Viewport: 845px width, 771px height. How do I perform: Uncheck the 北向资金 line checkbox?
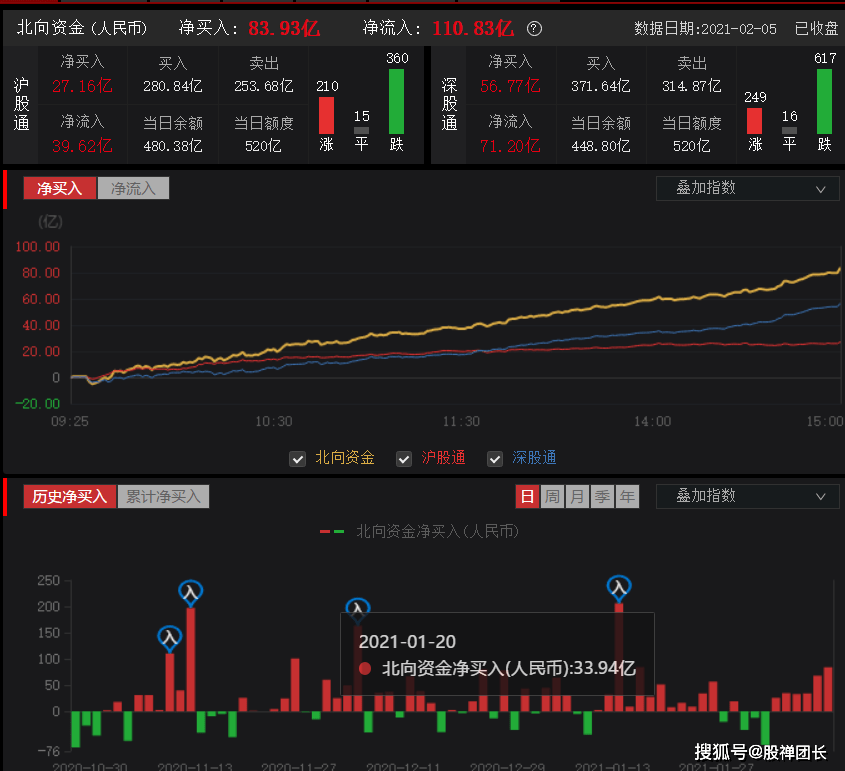[x=297, y=458]
